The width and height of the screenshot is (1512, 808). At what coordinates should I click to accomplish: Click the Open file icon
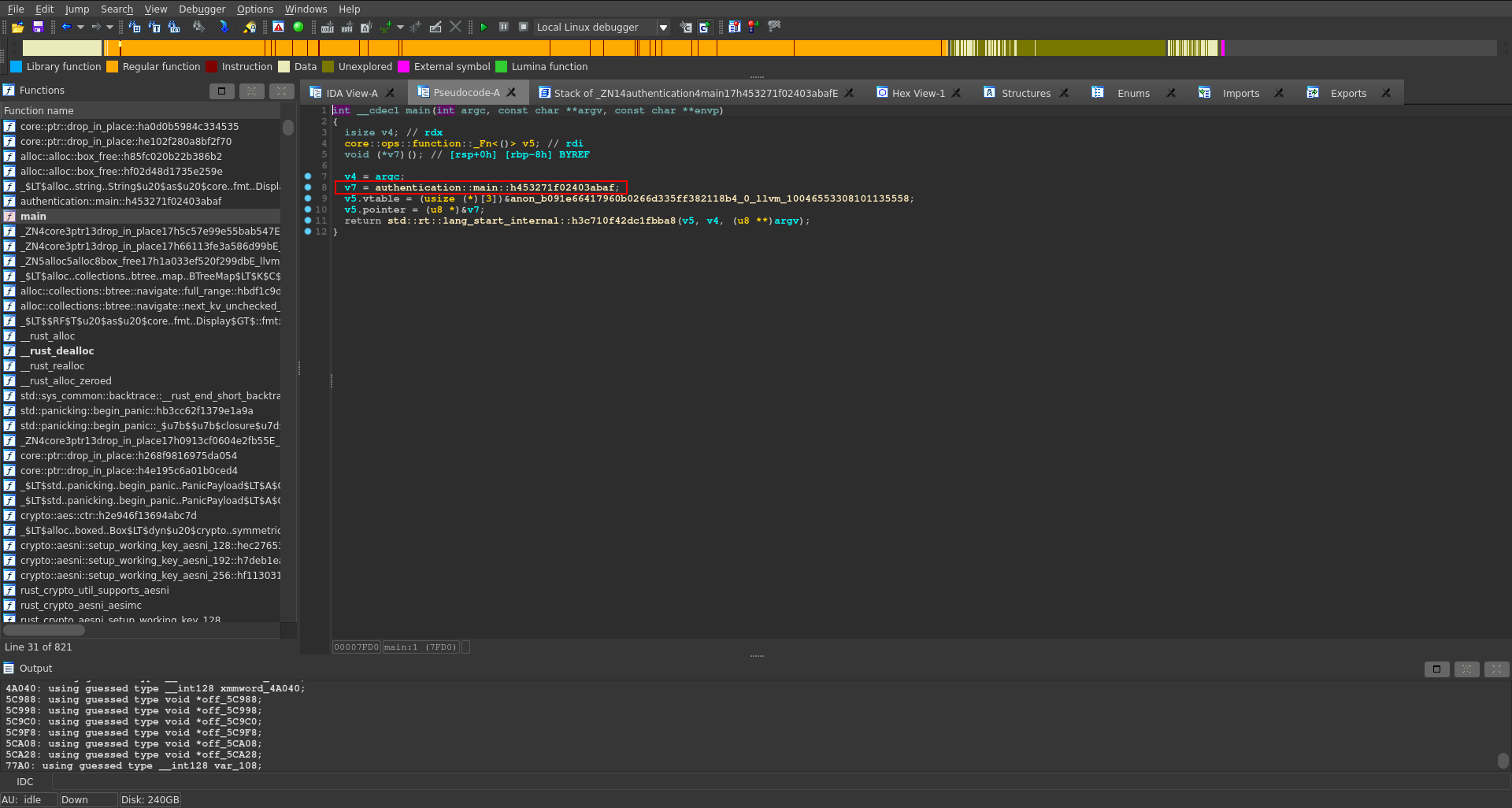17,28
